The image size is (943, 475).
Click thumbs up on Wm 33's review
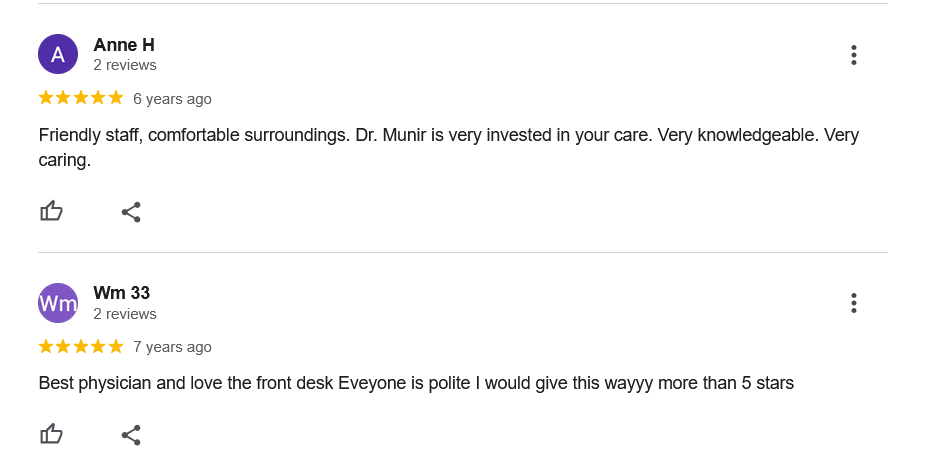[x=51, y=434]
